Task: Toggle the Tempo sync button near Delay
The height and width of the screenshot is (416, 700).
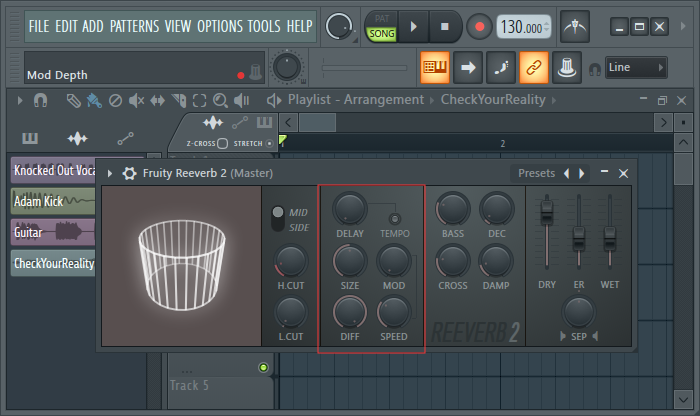Action: pos(395,218)
